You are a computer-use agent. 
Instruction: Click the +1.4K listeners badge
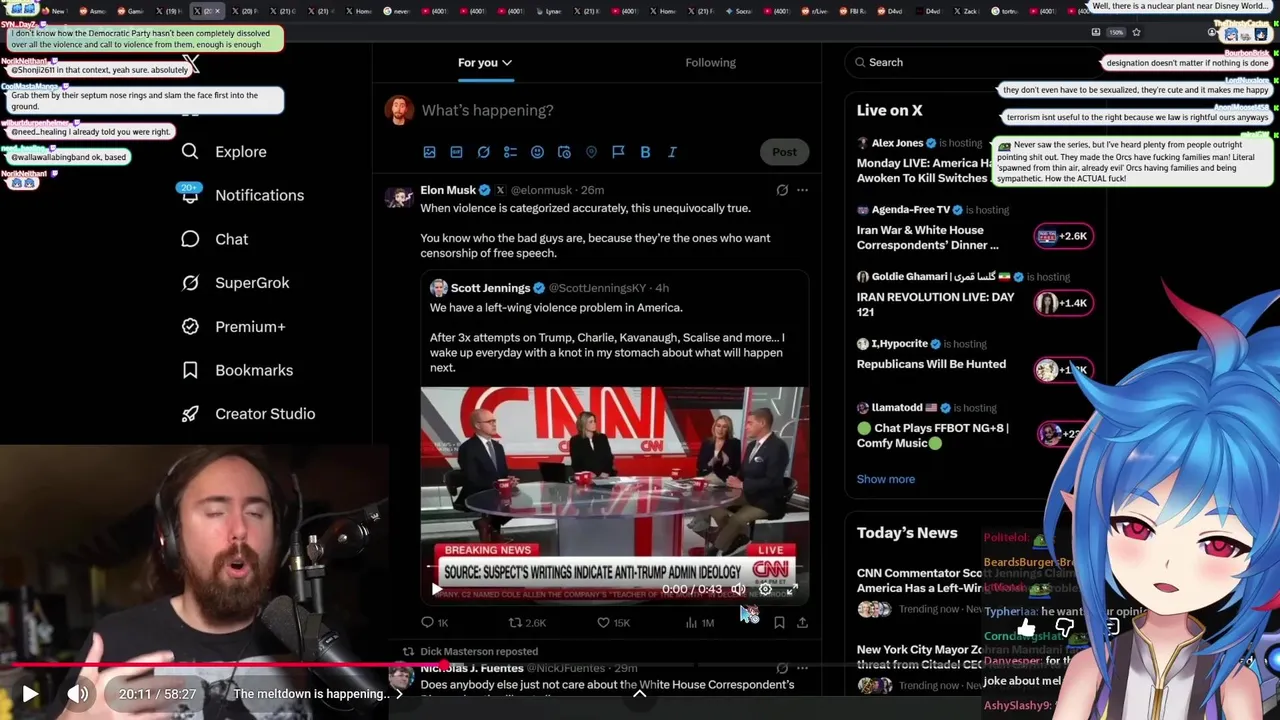point(1063,303)
